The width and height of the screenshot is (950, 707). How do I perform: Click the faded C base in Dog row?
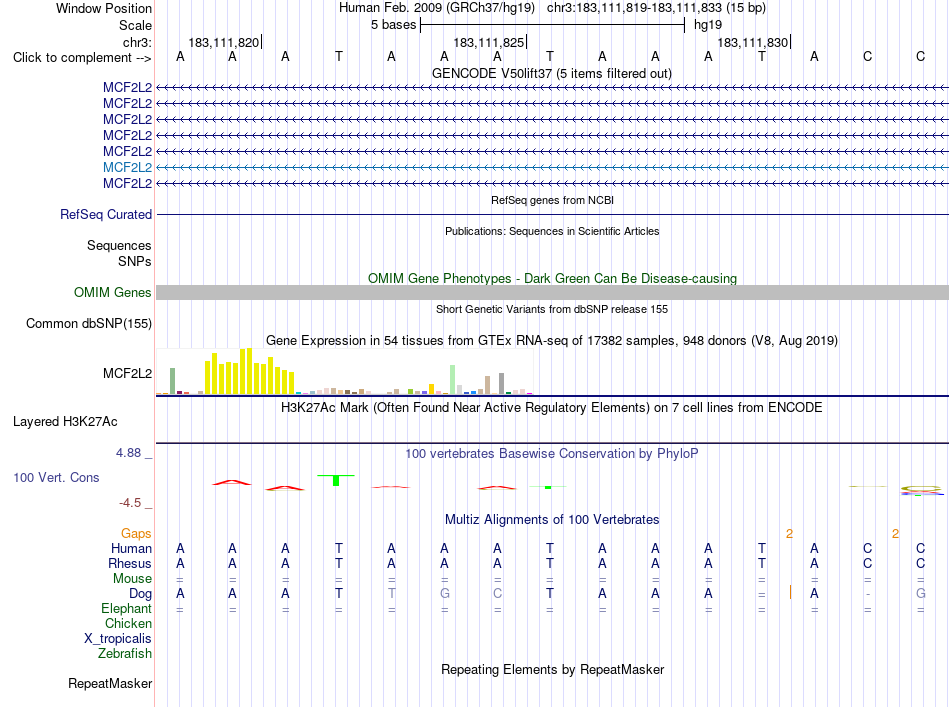[x=497, y=593]
